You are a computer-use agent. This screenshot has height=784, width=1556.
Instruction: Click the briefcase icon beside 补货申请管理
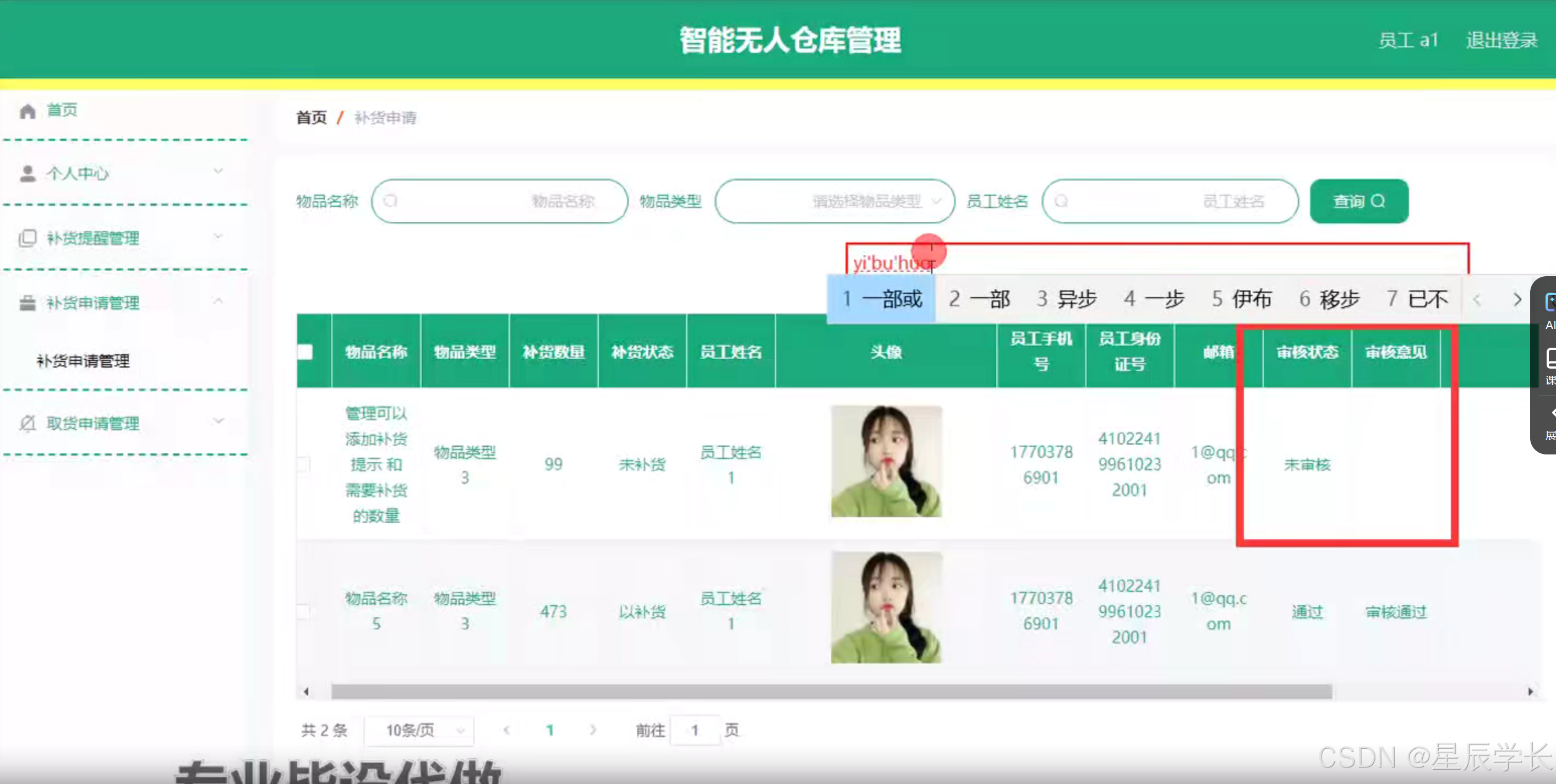point(27,303)
